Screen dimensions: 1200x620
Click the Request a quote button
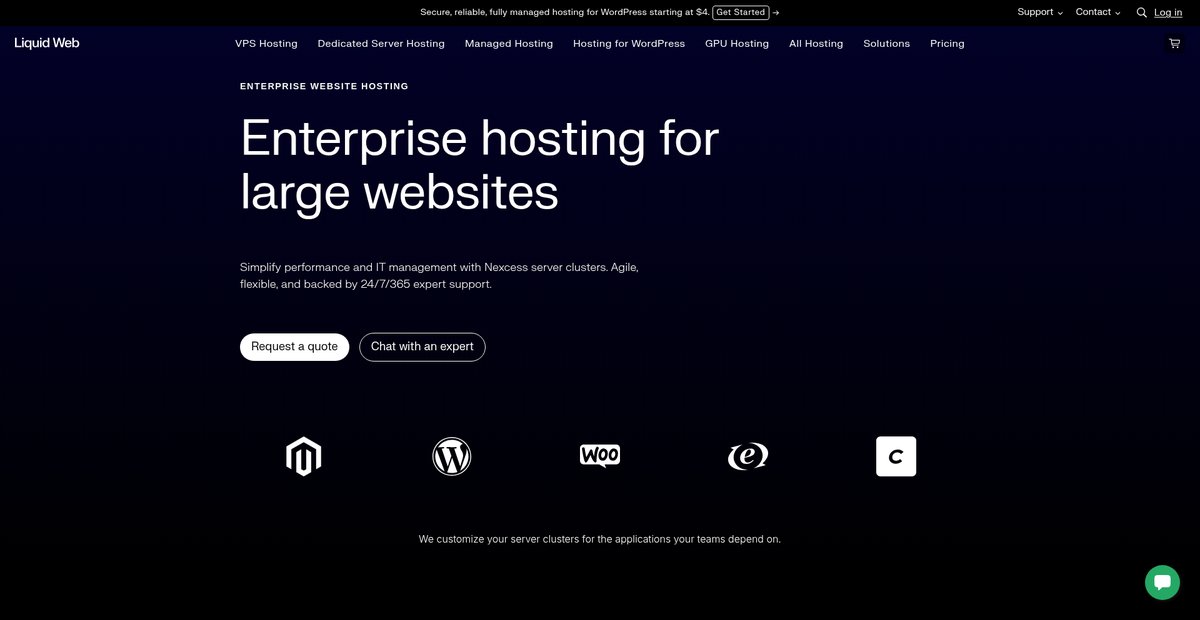coord(295,347)
